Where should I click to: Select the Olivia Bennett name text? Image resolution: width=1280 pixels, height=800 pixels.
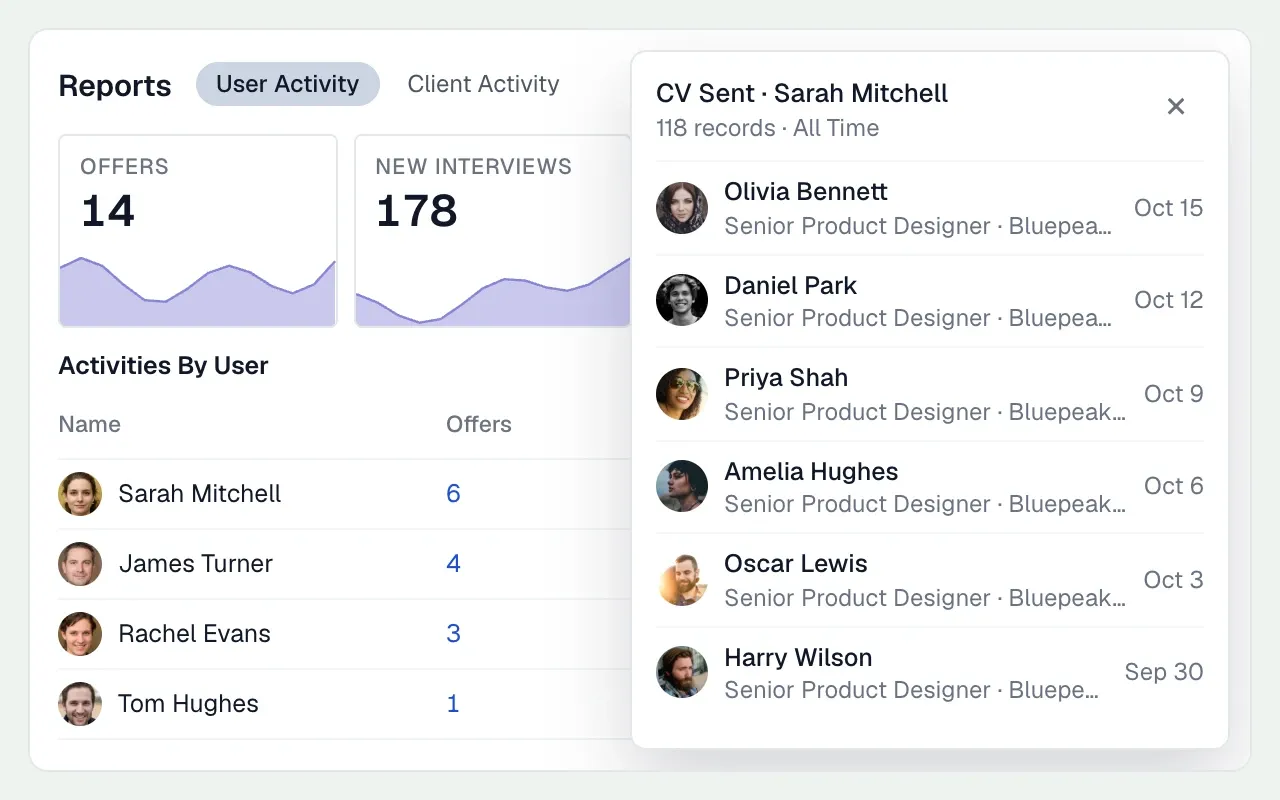[x=806, y=191]
